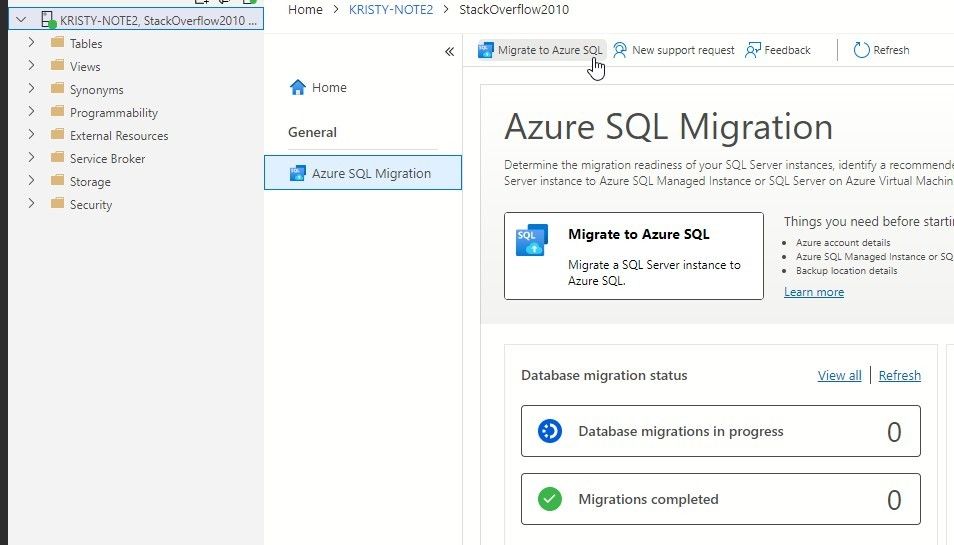The width and height of the screenshot is (954, 545).
Task: Click the Azure account details bullet
Action: point(843,243)
